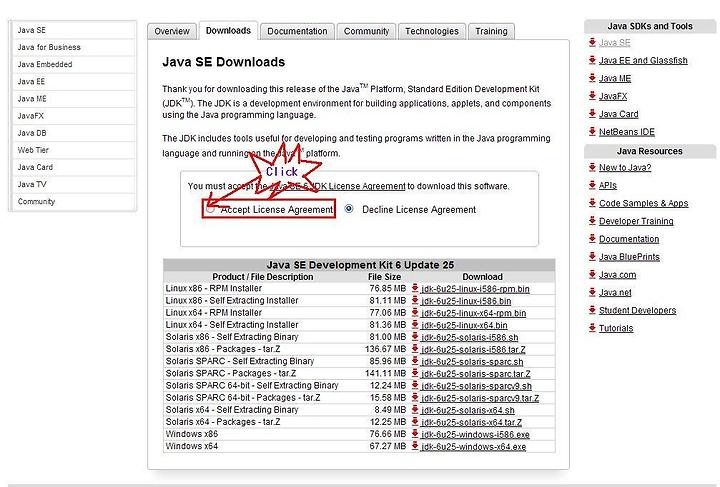Viewport: 720px width, 487px height.
Task: Click the red arrow icon next to NetBeans IDE
Action: [x=592, y=131]
